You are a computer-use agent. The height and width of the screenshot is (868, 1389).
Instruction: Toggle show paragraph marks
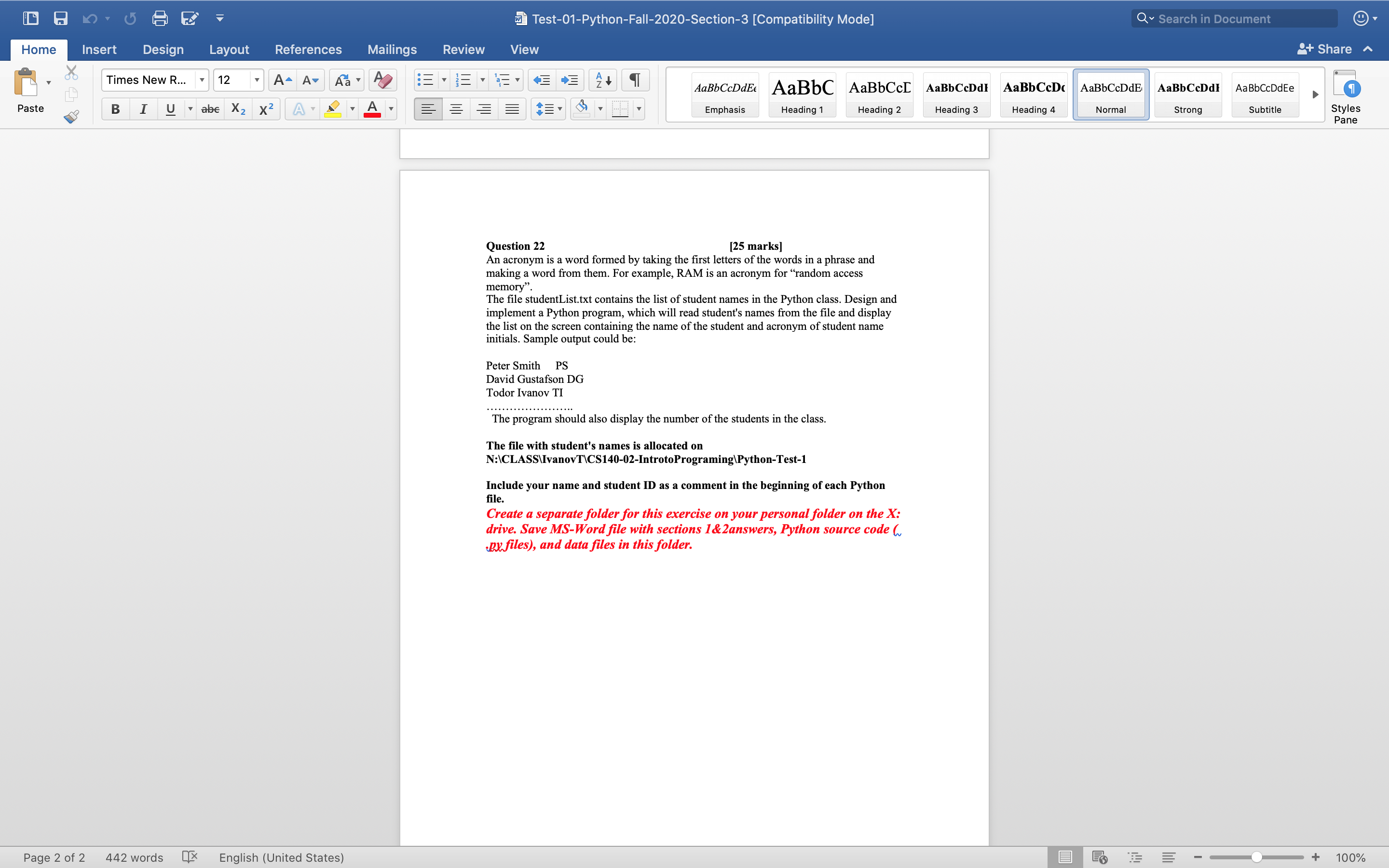(635, 80)
